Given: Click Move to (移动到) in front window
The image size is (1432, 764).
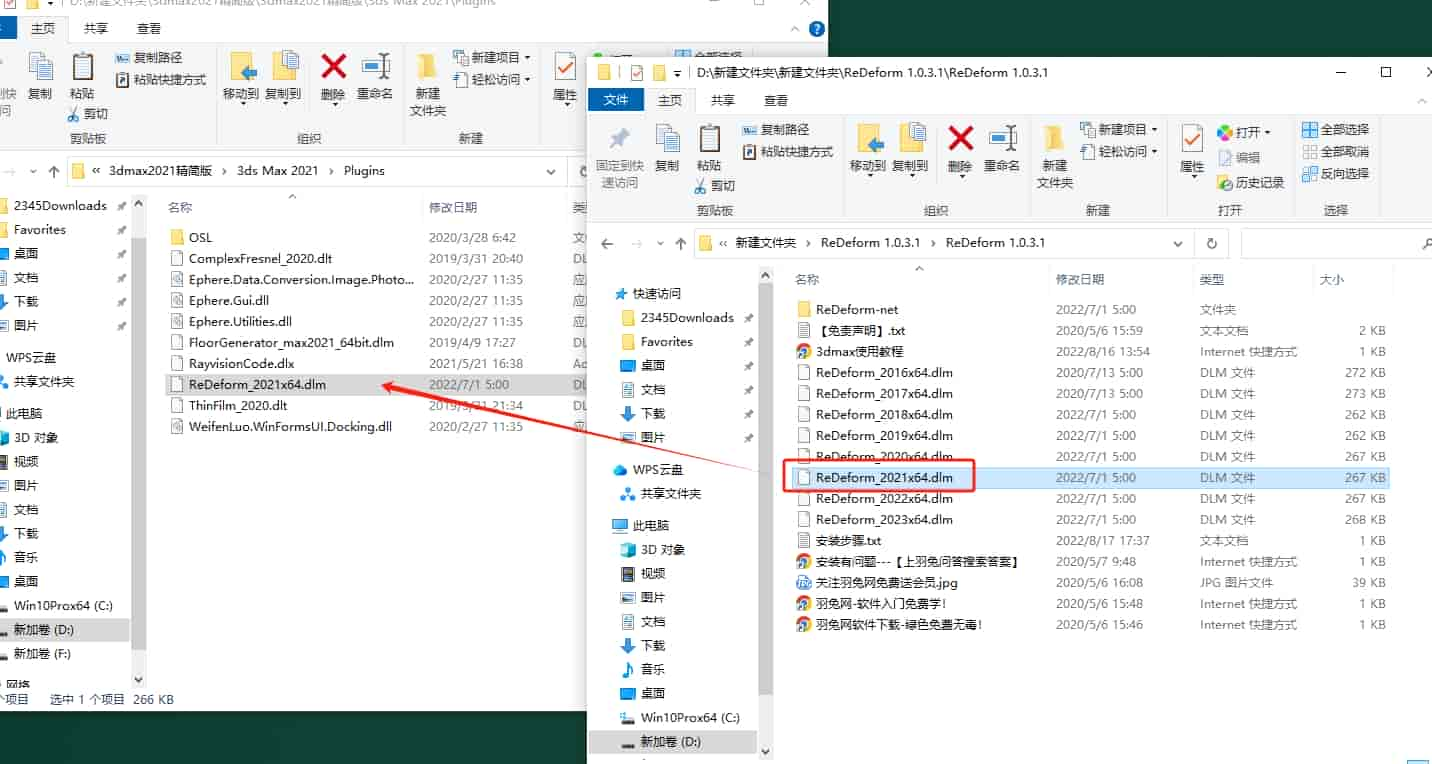Looking at the screenshot, I should point(867,150).
